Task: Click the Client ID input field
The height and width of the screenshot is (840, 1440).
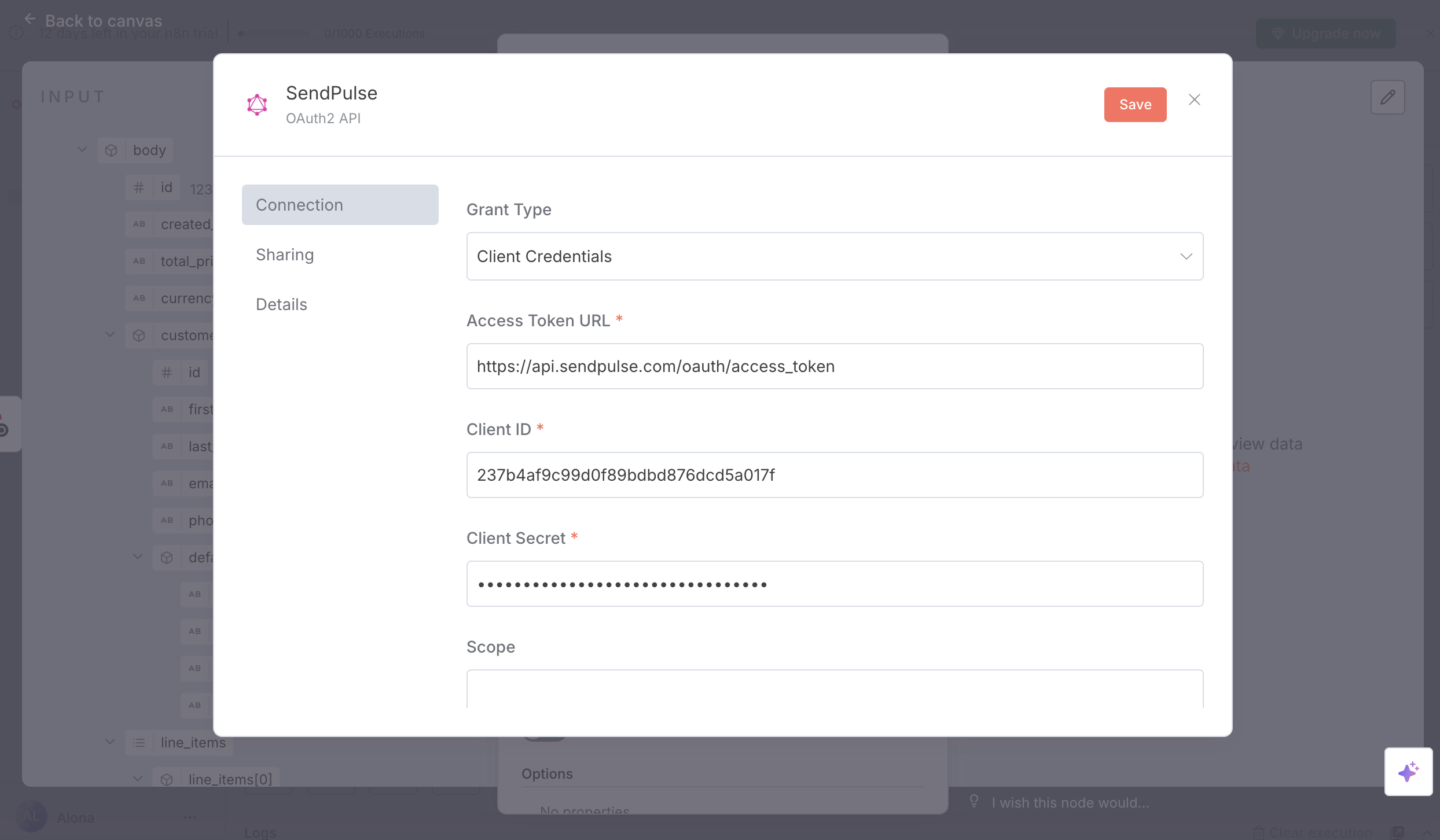Action: pos(835,475)
